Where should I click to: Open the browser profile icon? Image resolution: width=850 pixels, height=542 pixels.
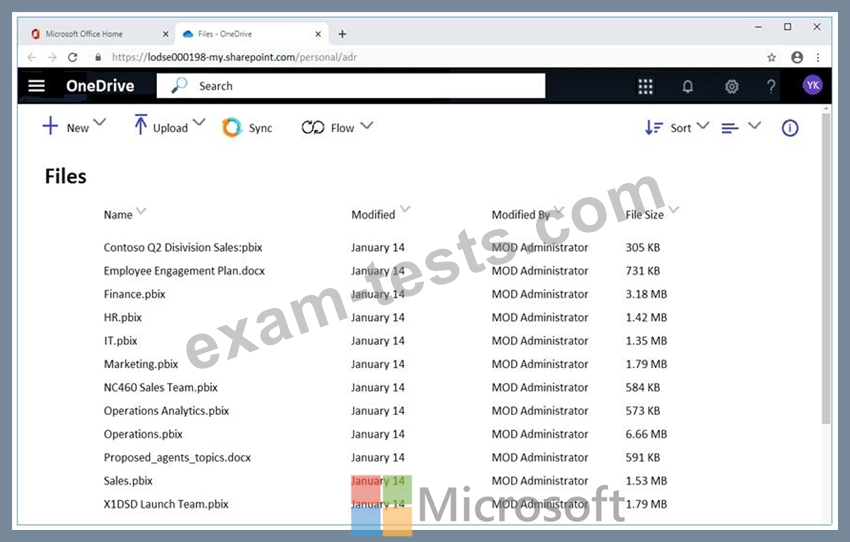(x=796, y=57)
